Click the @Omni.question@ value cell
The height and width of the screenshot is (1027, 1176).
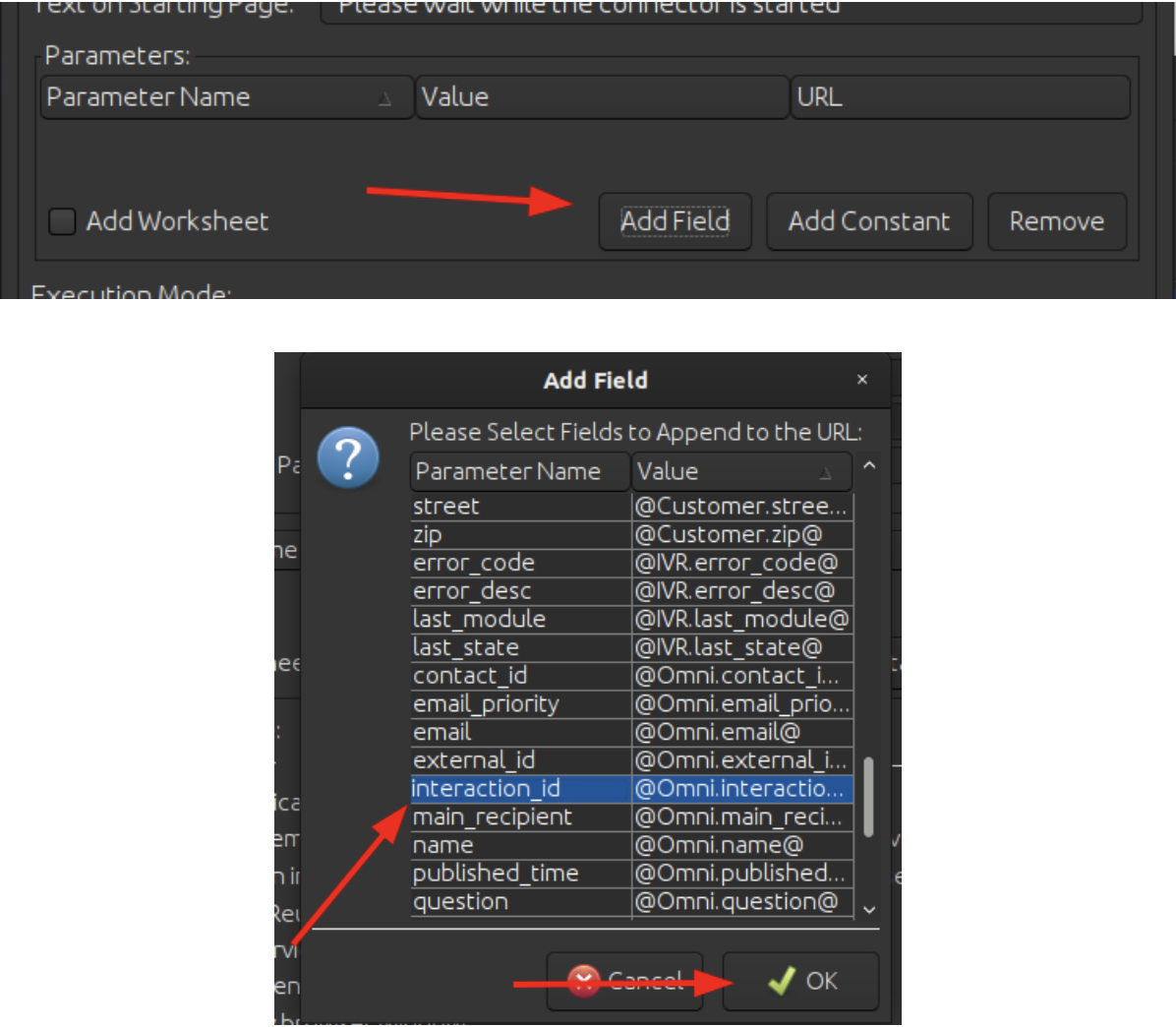tap(742, 902)
